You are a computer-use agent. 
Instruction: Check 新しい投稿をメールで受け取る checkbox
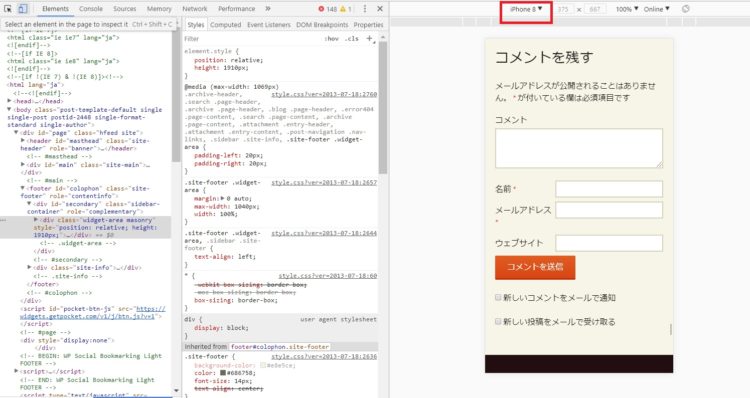pyautogui.click(x=498, y=321)
